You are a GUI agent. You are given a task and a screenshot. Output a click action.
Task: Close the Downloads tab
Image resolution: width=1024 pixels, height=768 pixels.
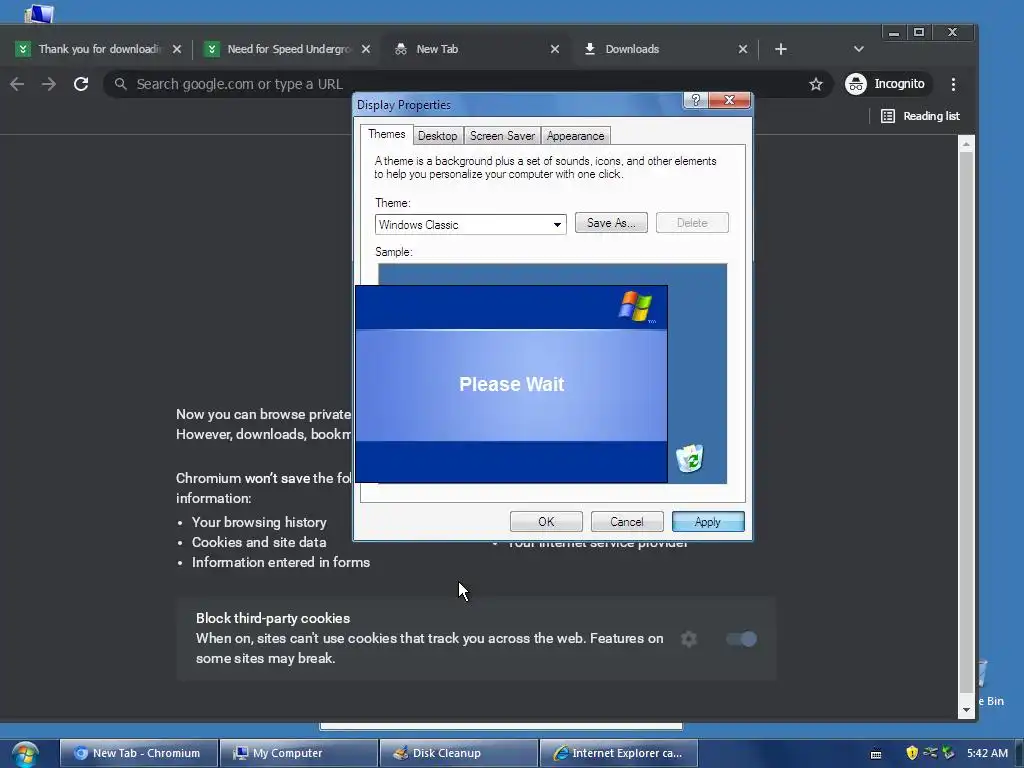click(x=743, y=49)
